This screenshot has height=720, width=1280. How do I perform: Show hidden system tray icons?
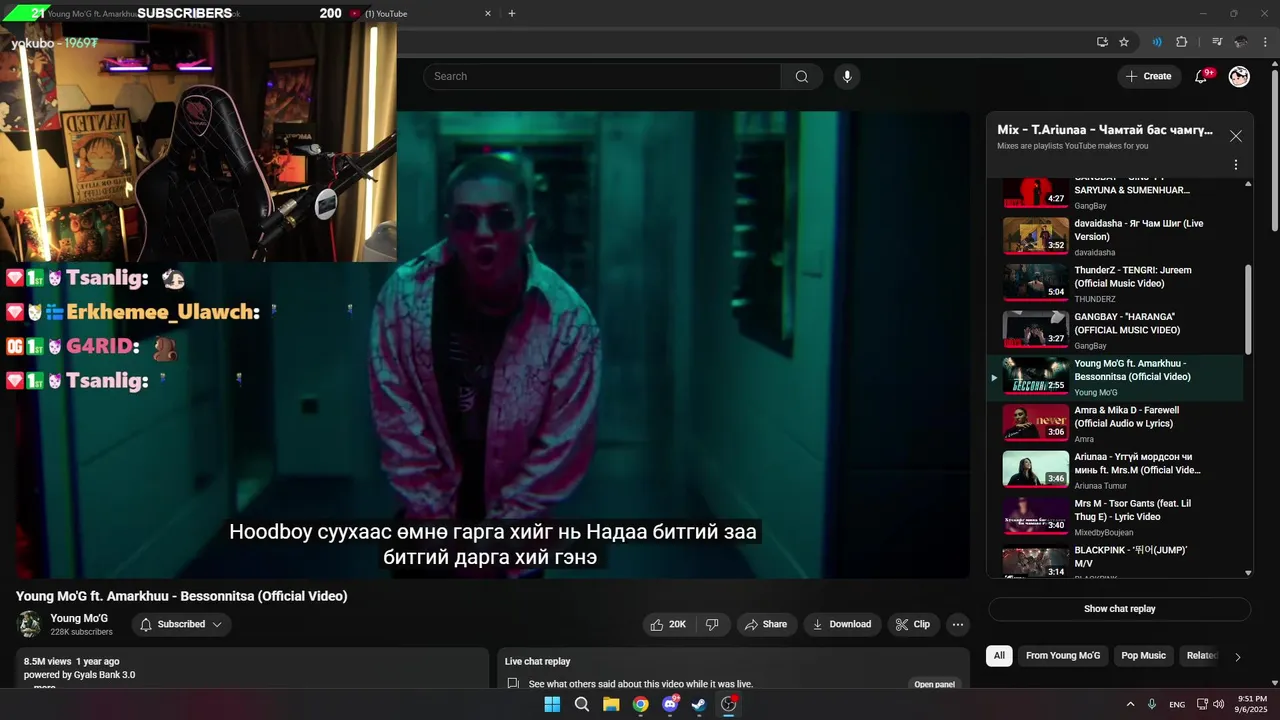1130,704
